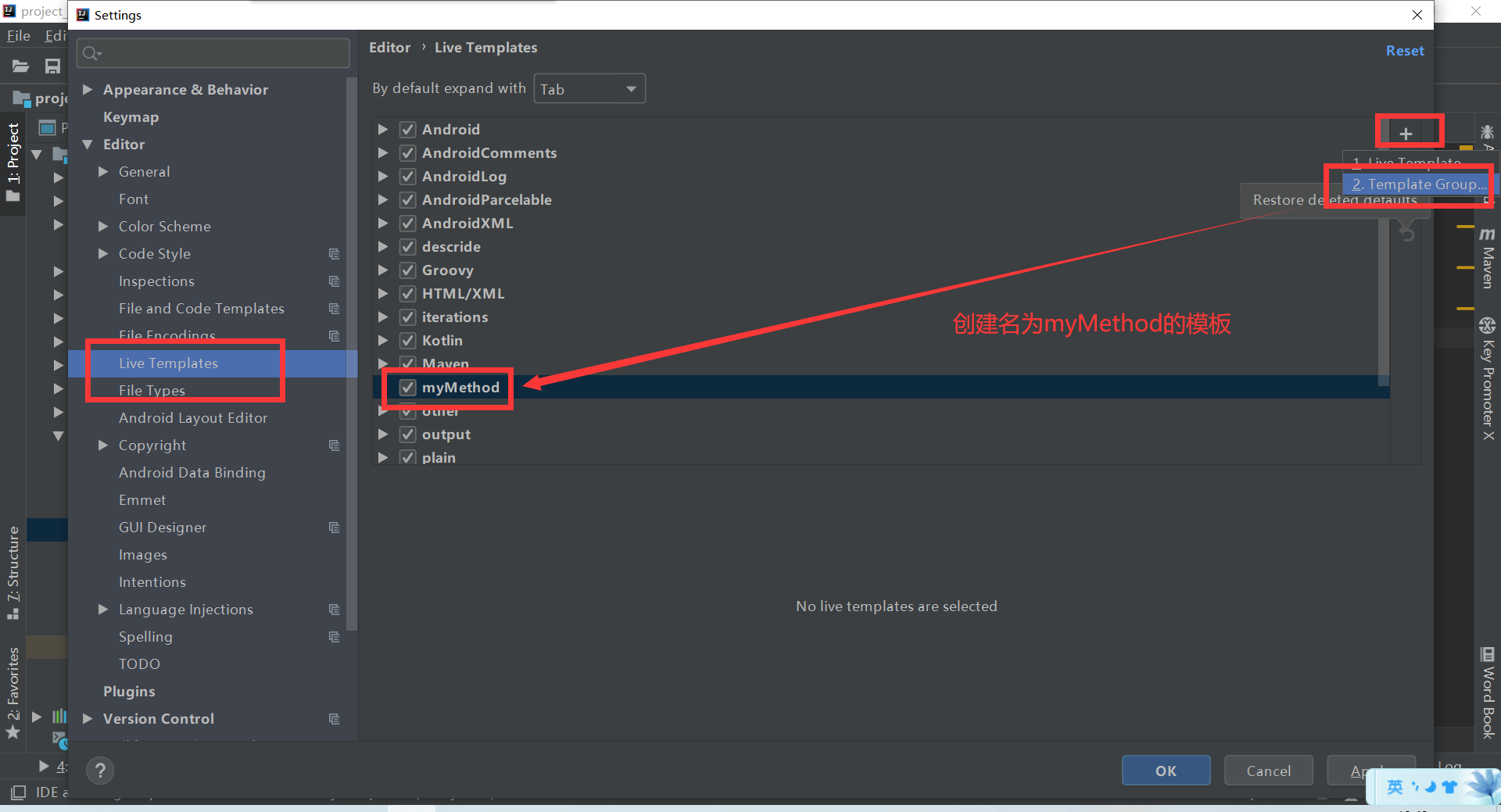Toggle the AndroidLog checkbox

[x=407, y=177]
